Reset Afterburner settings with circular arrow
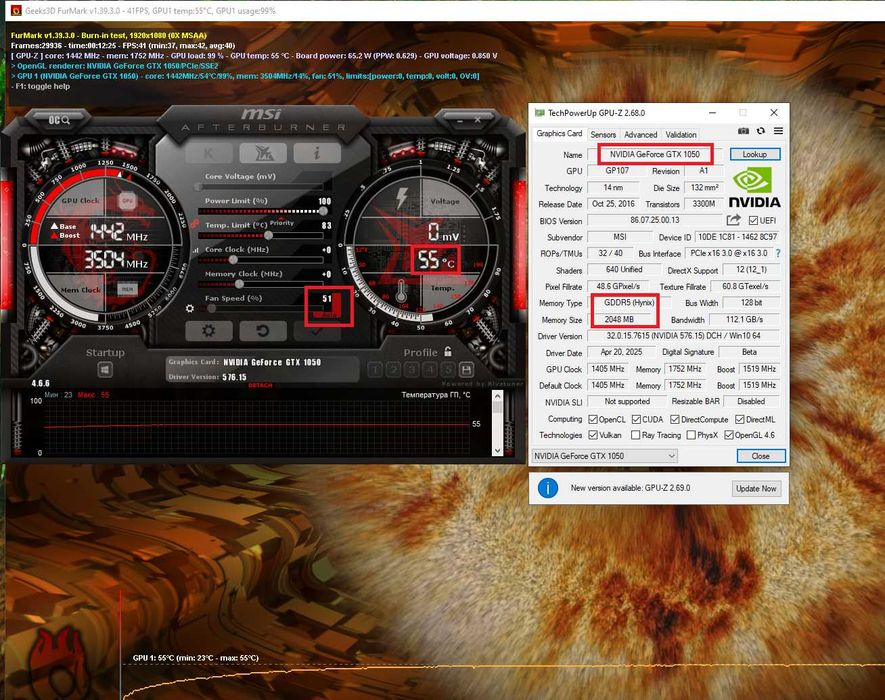 click(x=262, y=331)
